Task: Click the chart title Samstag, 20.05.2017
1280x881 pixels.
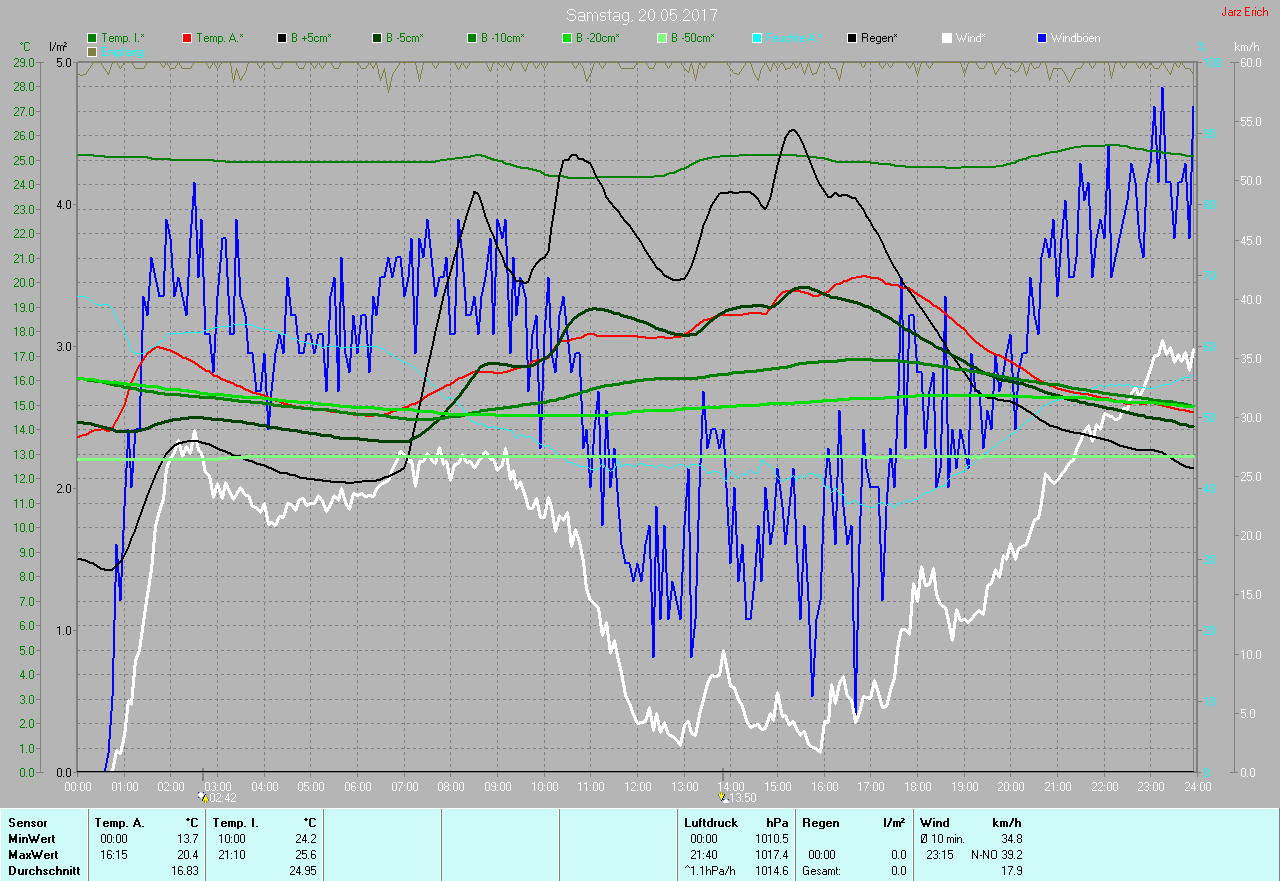Action: click(641, 15)
